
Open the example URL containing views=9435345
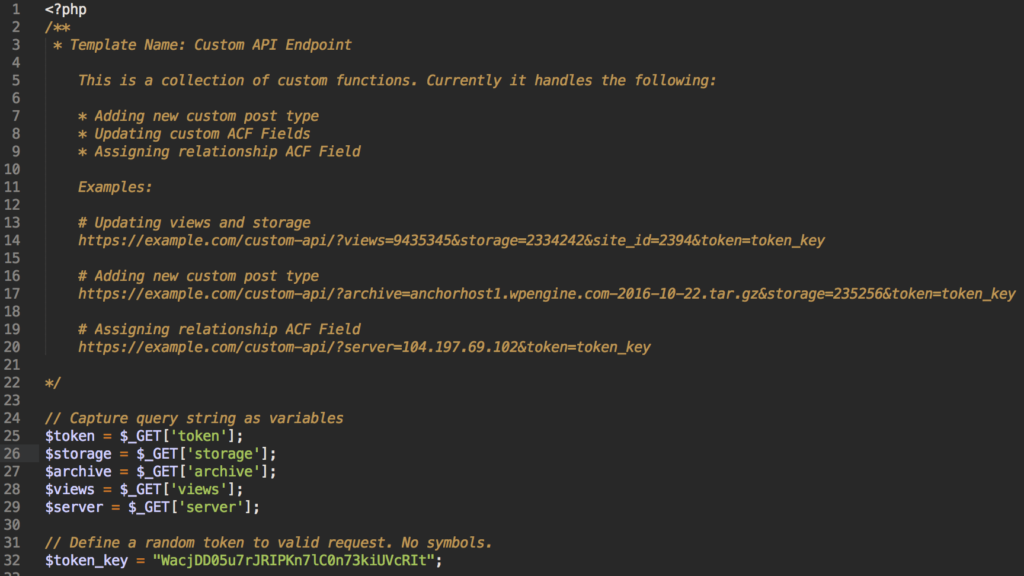point(451,240)
